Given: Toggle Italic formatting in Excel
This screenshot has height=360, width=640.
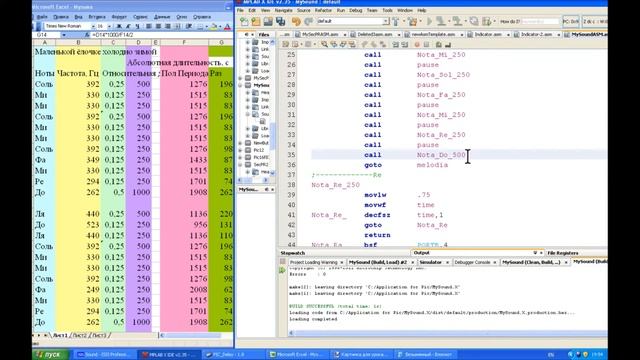Looking at the screenshot, I should [x=128, y=26].
